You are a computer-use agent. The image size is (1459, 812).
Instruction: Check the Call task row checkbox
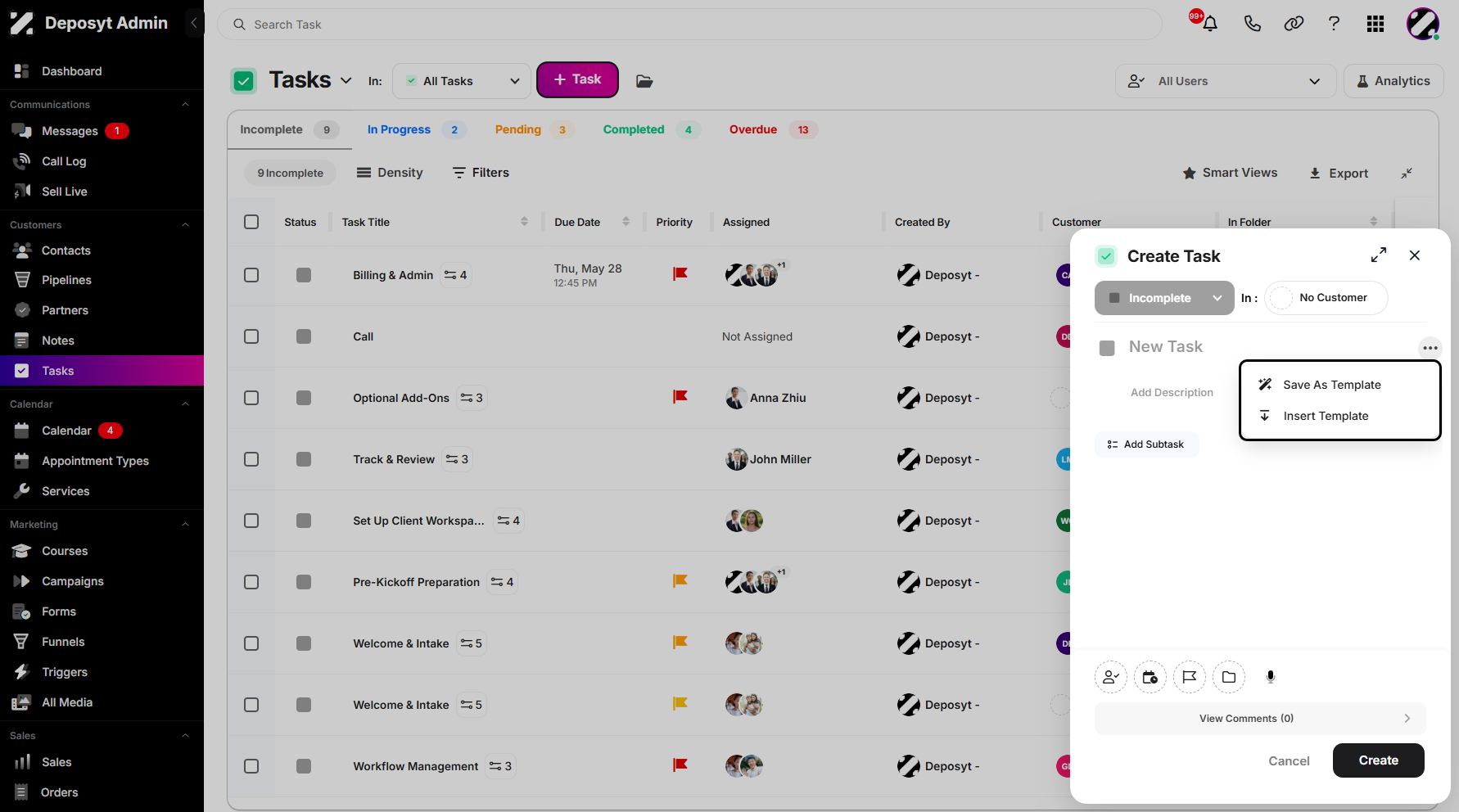click(x=251, y=336)
